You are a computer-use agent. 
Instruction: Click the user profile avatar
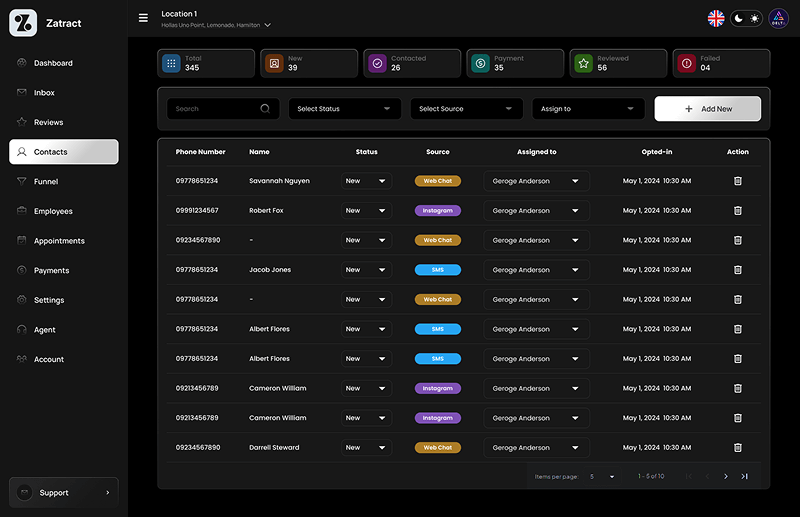(x=778, y=18)
